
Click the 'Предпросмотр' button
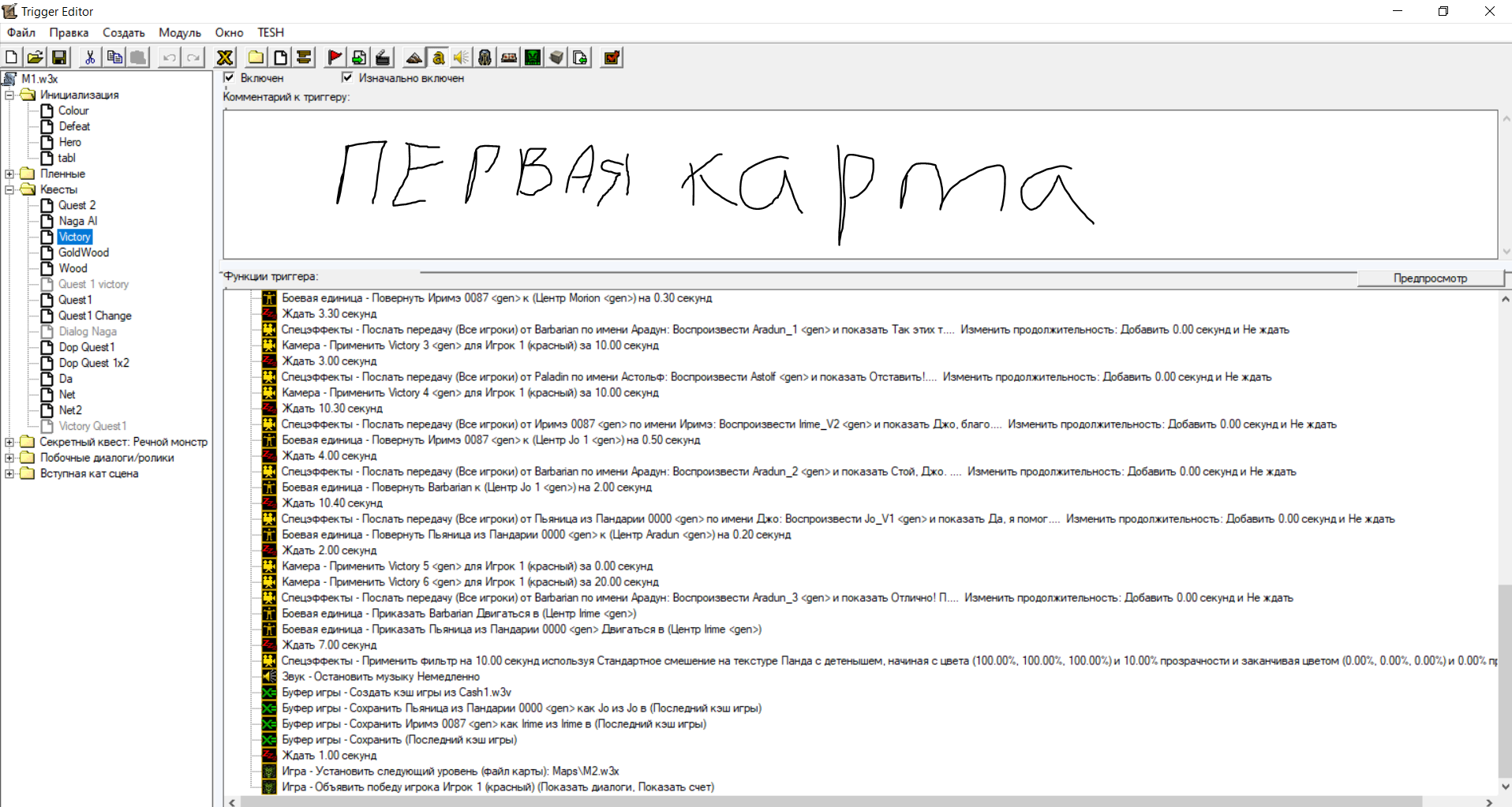coord(1430,278)
